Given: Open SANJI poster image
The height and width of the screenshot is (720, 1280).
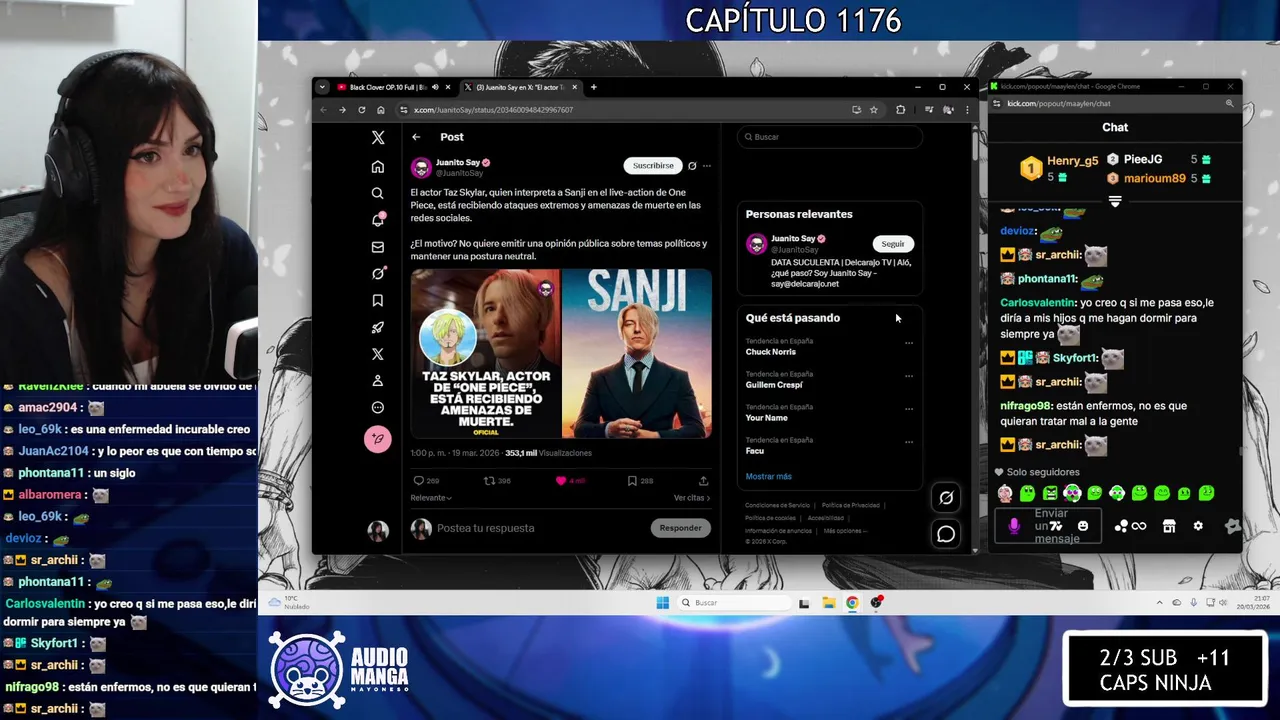Looking at the screenshot, I should [x=637, y=354].
